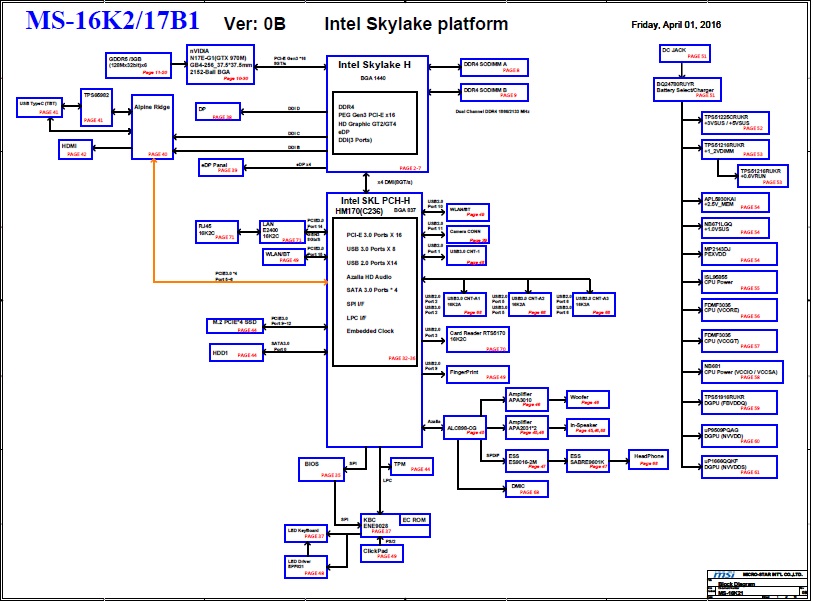Select the DMIC block

click(526, 489)
